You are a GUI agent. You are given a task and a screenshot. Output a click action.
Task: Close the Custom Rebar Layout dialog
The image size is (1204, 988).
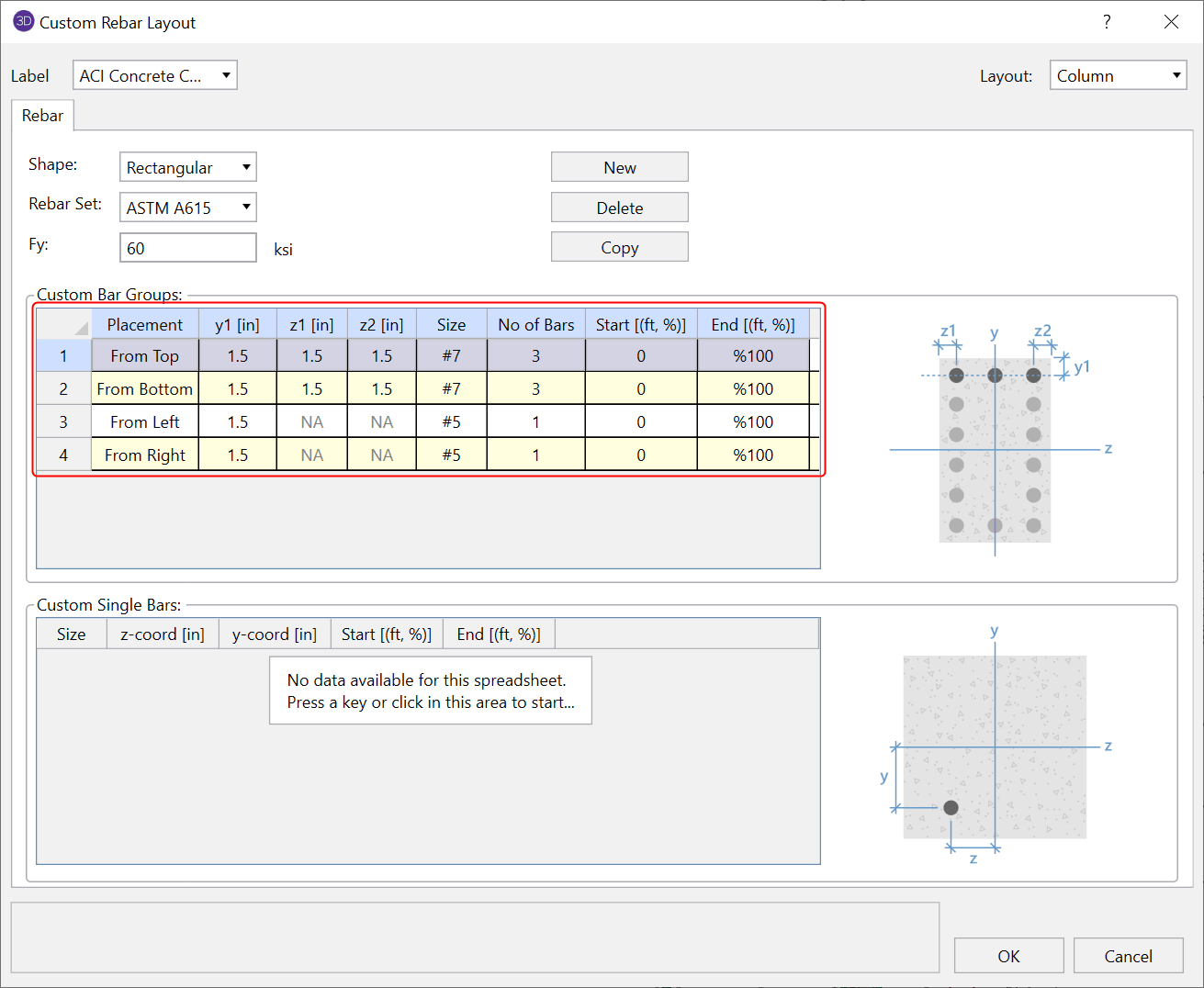(x=1171, y=22)
